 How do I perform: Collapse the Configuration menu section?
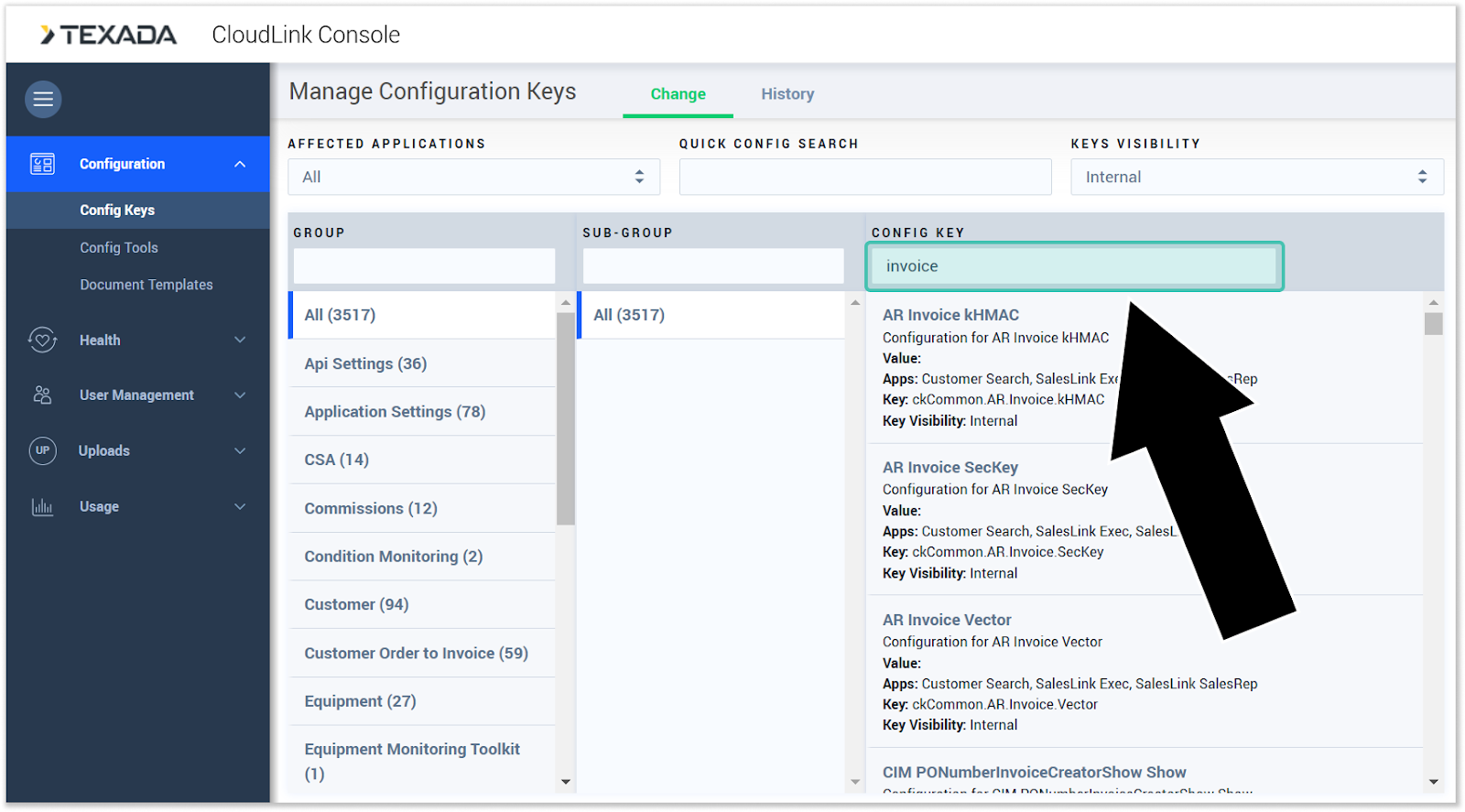(x=240, y=164)
